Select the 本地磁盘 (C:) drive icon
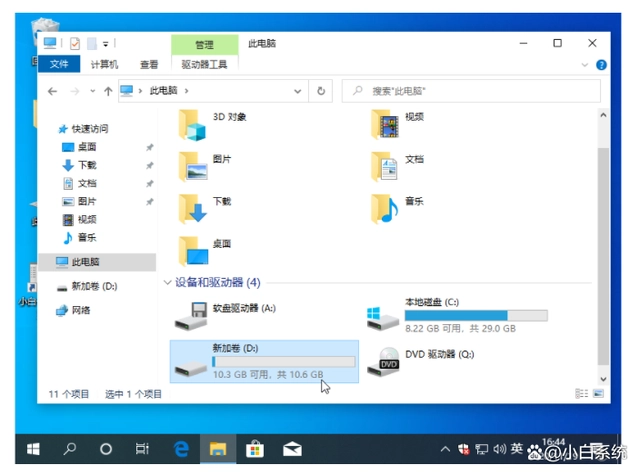The width and height of the screenshot is (640, 475). [382, 318]
